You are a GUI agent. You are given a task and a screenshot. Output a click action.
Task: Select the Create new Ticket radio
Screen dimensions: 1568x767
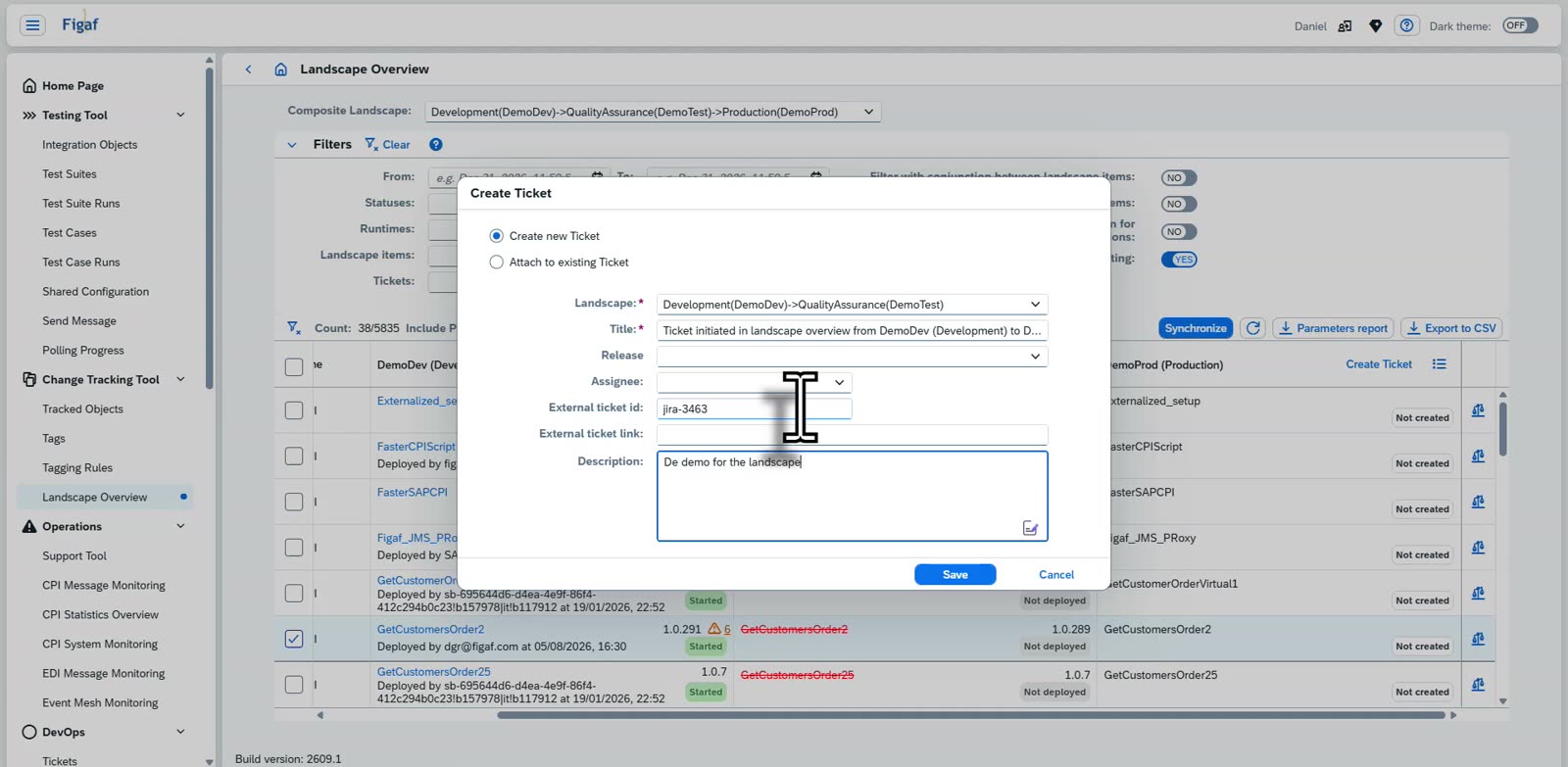(497, 236)
